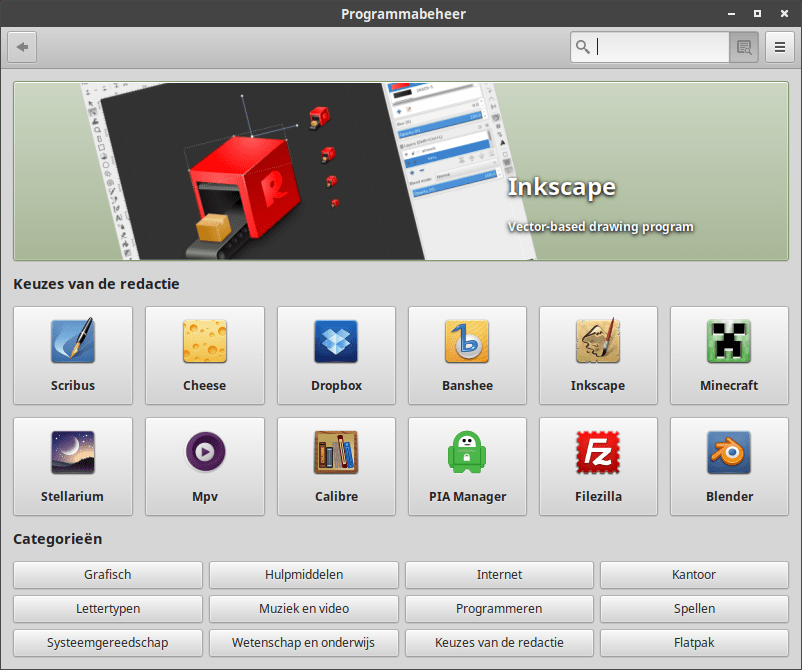Browse the Systeemgereedschap category
Viewport: 802px width, 670px height.
(x=108, y=643)
